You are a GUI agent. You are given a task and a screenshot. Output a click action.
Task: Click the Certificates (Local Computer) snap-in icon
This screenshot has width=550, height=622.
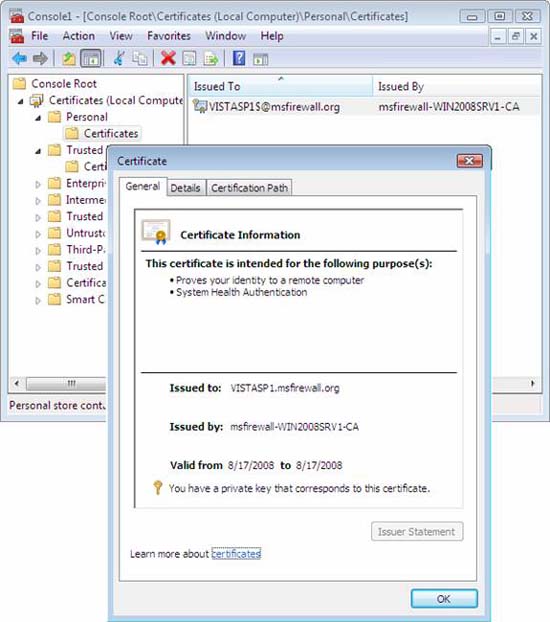tap(37, 101)
